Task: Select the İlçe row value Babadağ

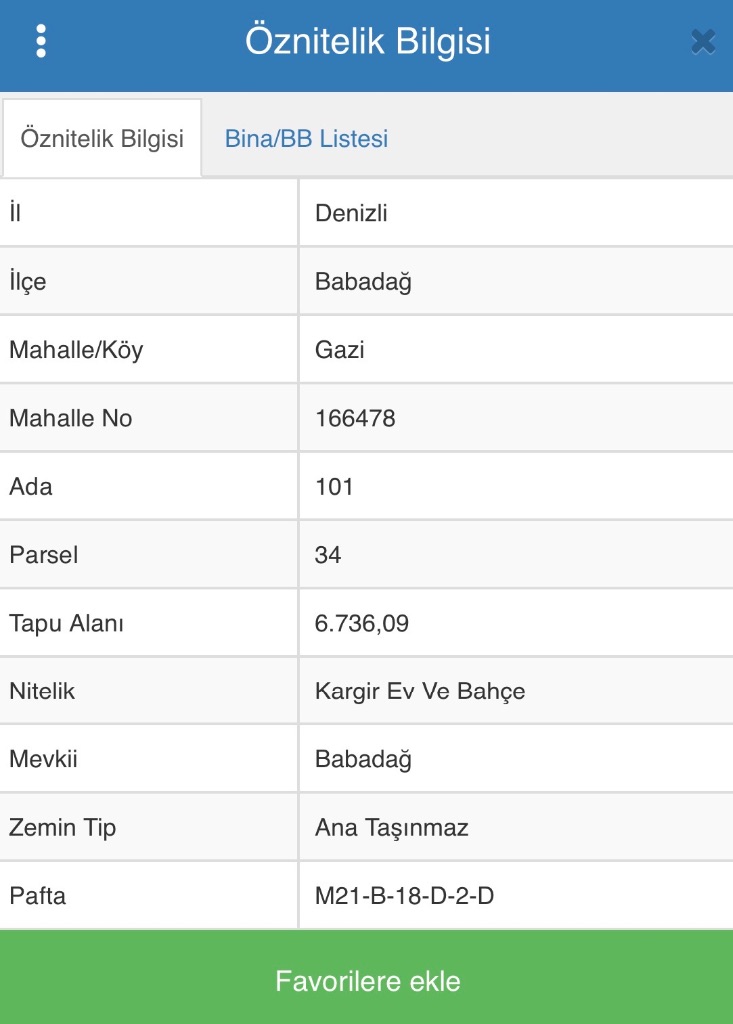Action: tap(363, 282)
